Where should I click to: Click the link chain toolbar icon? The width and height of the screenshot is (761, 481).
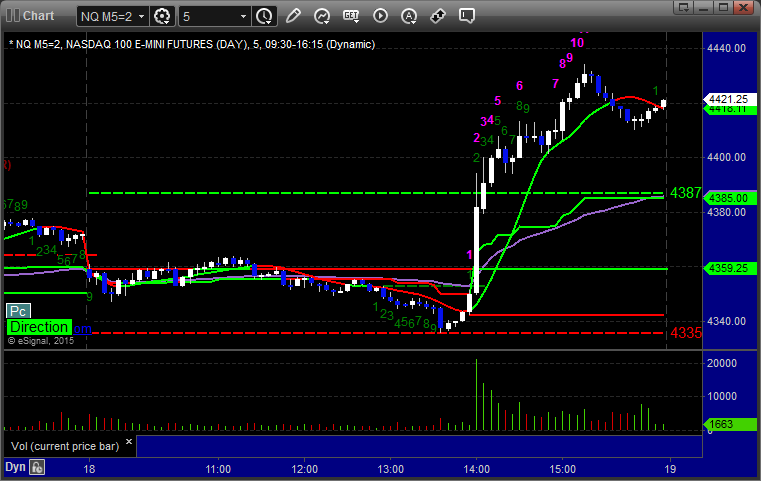[x=438, y=16]
